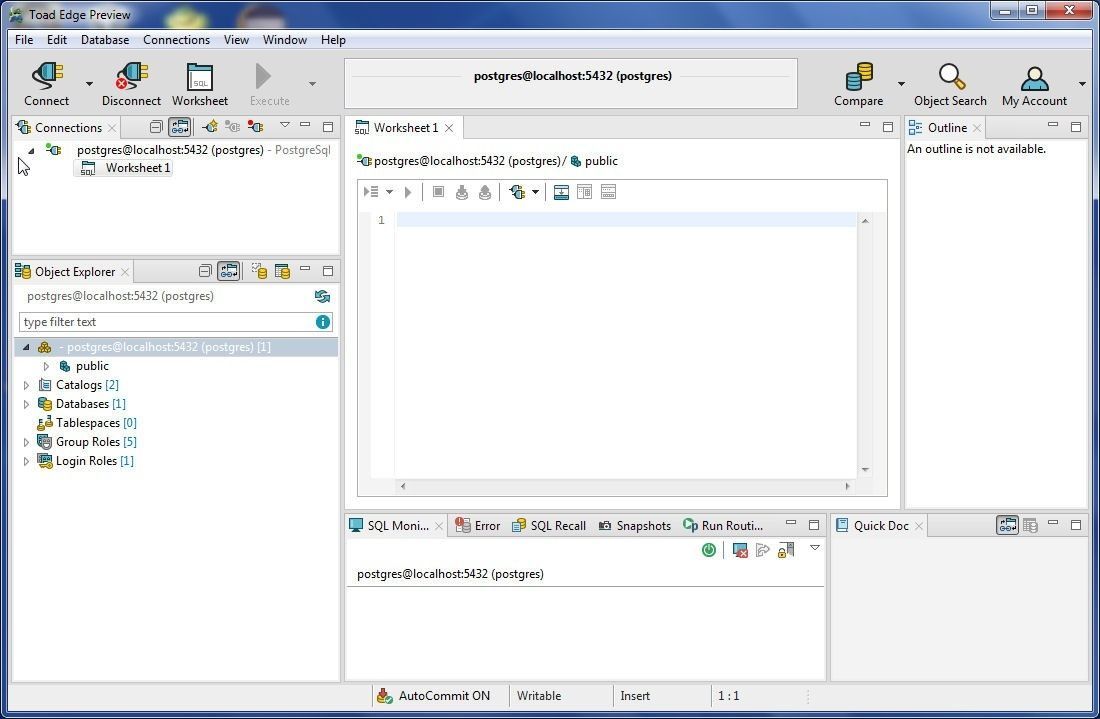Expand the Databases node
This screenshot has width=1100, height=719.
tap(27, 404)
